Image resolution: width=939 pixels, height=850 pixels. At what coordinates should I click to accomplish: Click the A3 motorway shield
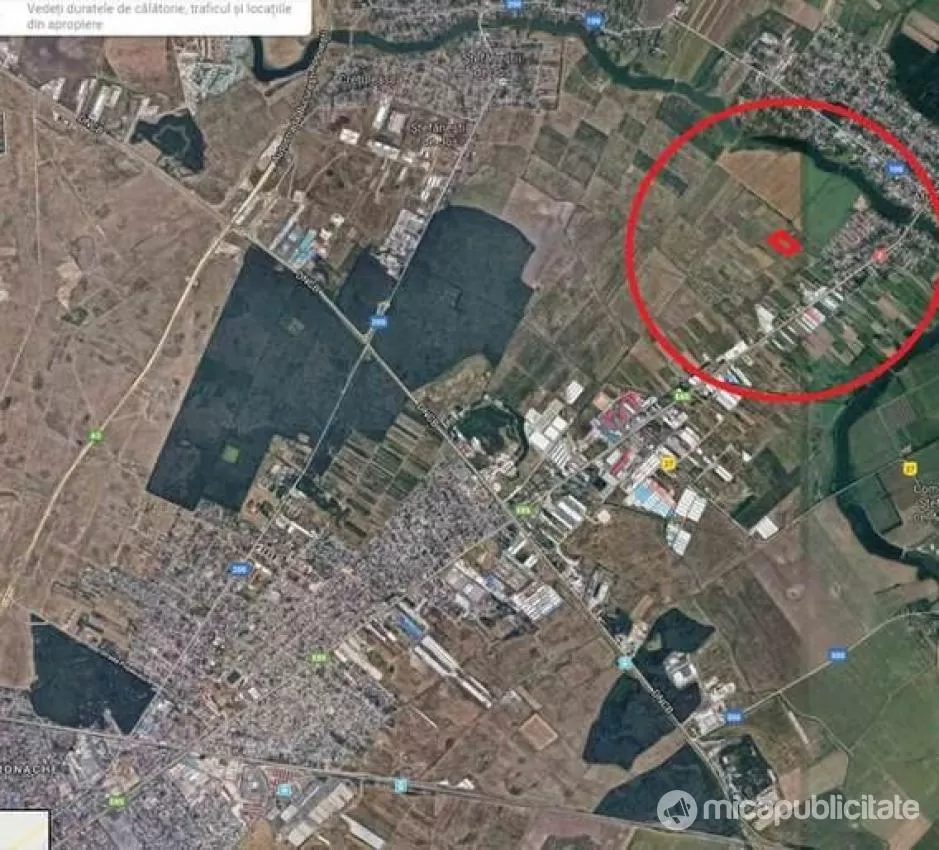95,436
